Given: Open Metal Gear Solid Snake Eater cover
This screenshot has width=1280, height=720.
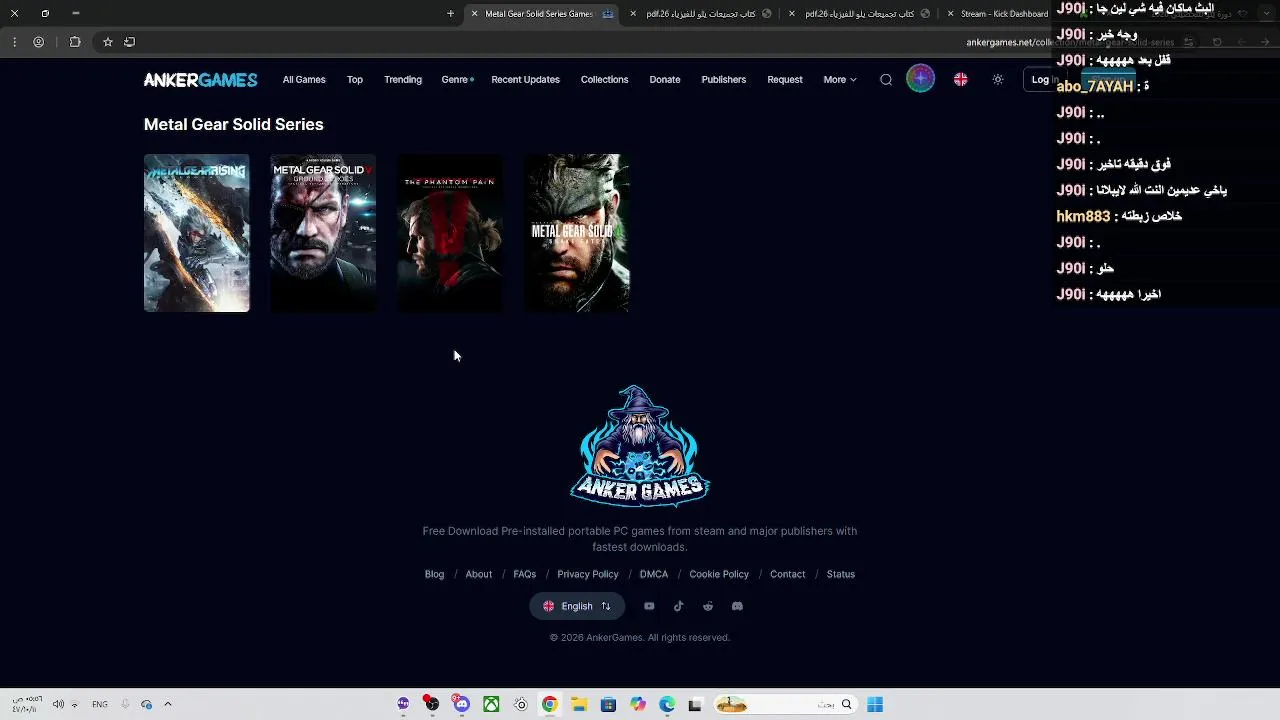Looking at the screenshot, I should [x=577, y=233].
